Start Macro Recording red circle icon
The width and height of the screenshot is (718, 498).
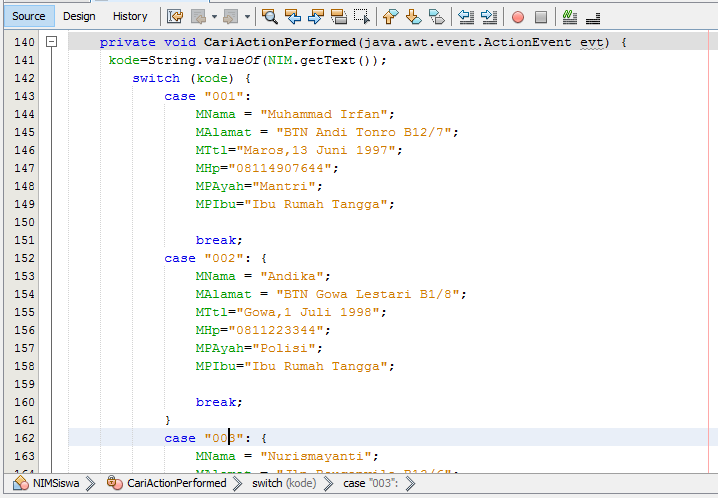517,17
